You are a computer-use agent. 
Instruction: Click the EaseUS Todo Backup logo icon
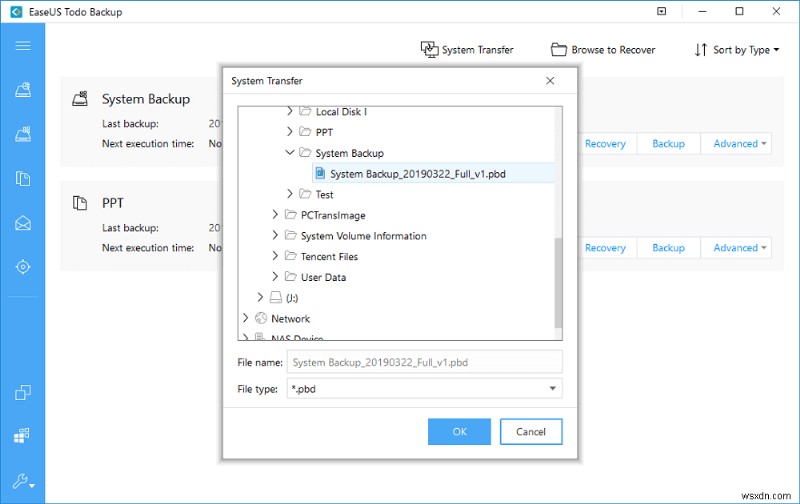16,12
